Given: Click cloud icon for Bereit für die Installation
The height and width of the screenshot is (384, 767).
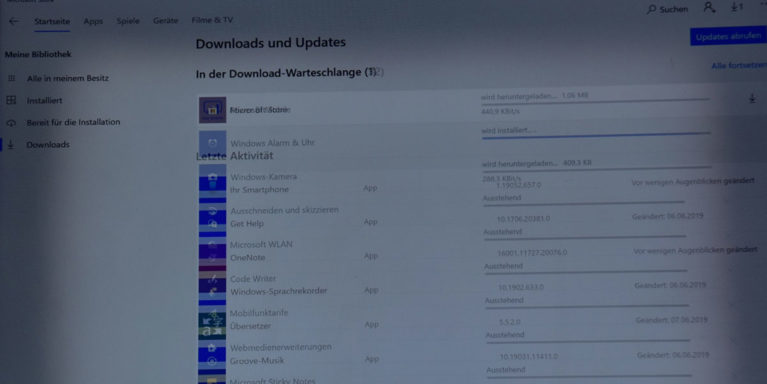Looking at the screenshot, I should click(x=11, y=122).
